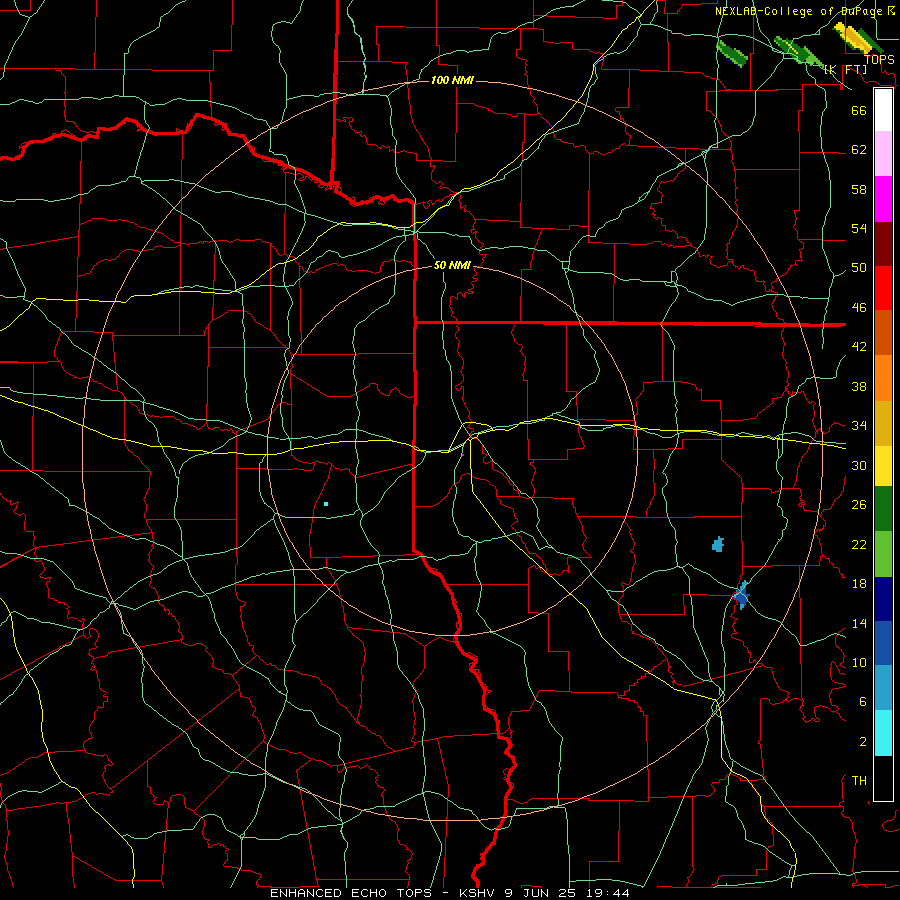Viewport: 900px width, 900px height.
Task: Click the 'NEXLAB-College of DuPage' credit text
Action: [x=798, y=11]
